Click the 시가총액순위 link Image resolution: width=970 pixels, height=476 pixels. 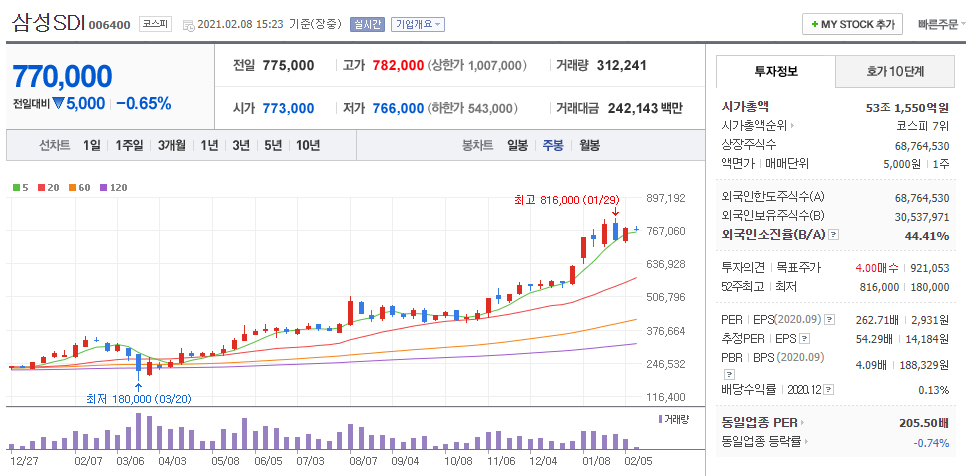(754, 126)
